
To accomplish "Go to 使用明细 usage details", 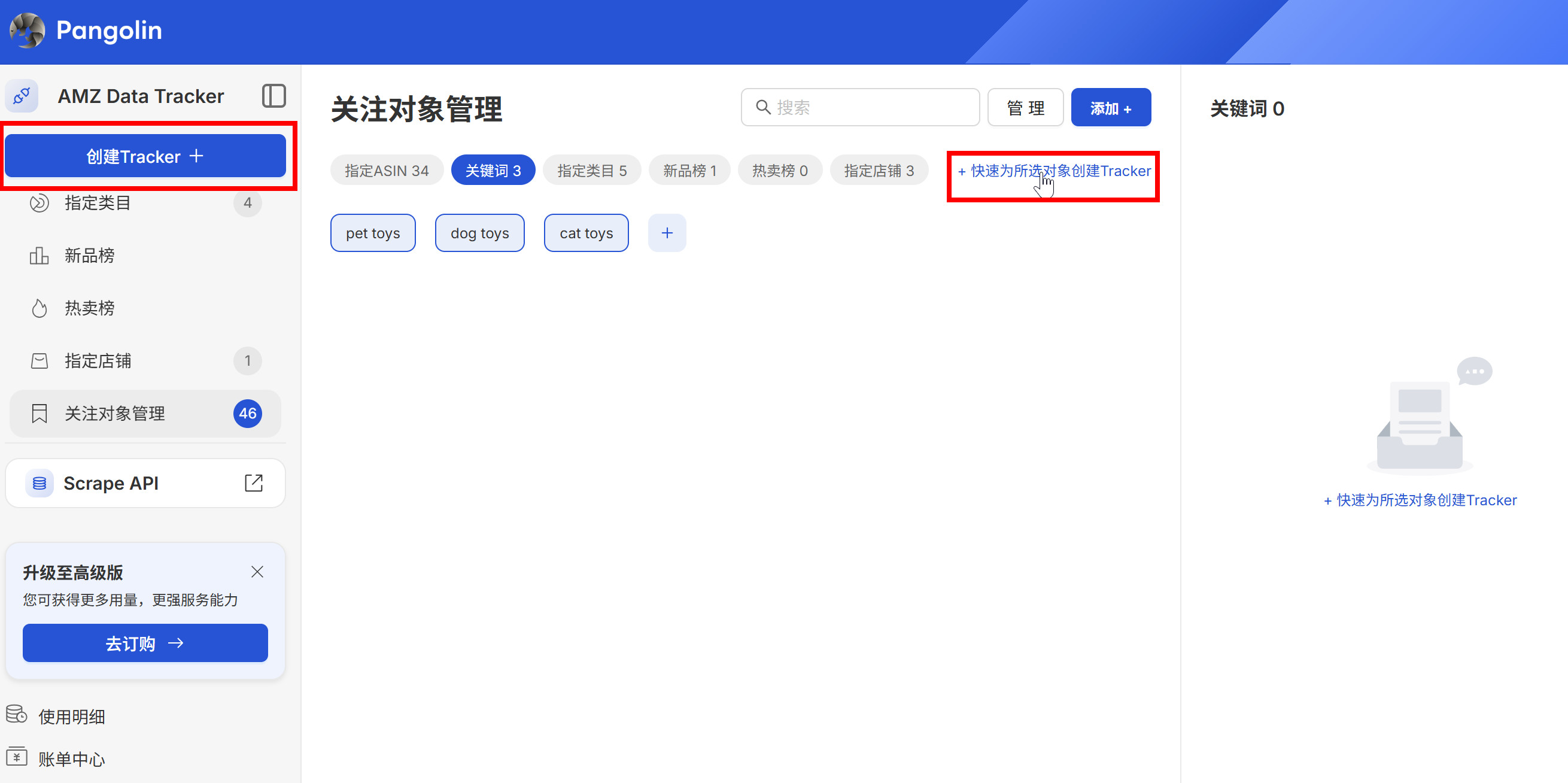I will coord(71,717).
